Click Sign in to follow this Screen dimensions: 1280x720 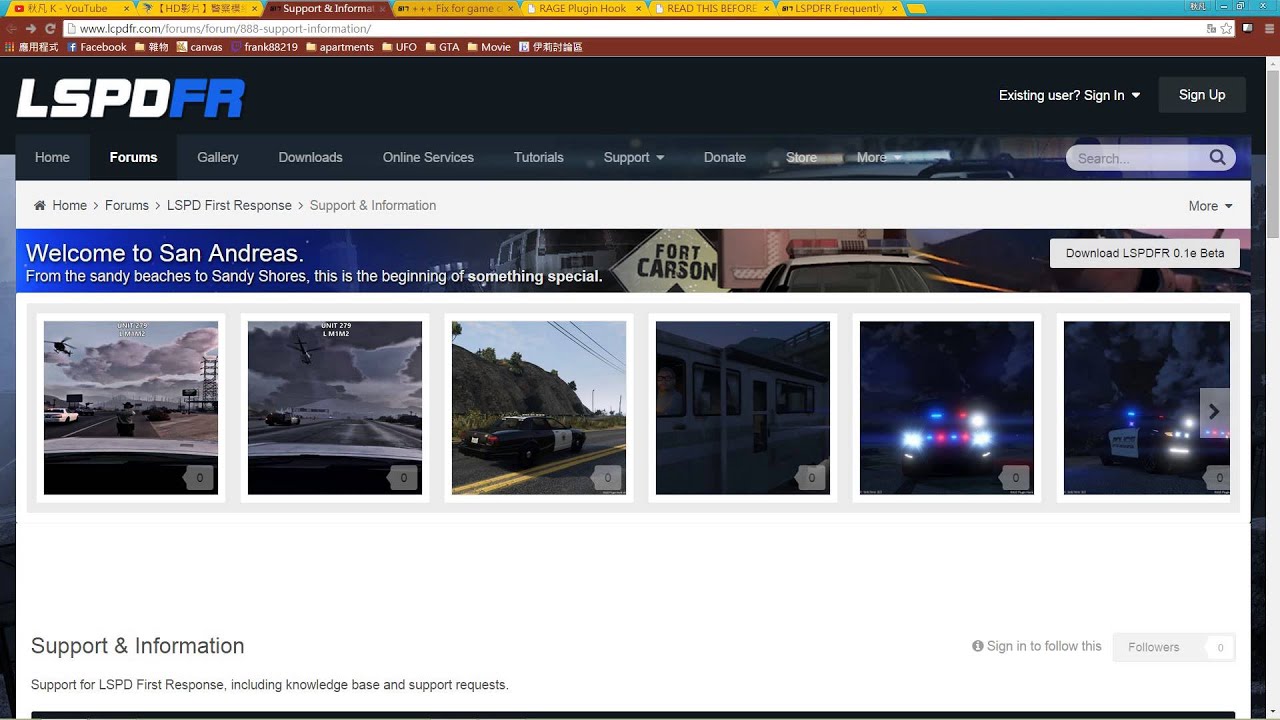point(1036,646)
